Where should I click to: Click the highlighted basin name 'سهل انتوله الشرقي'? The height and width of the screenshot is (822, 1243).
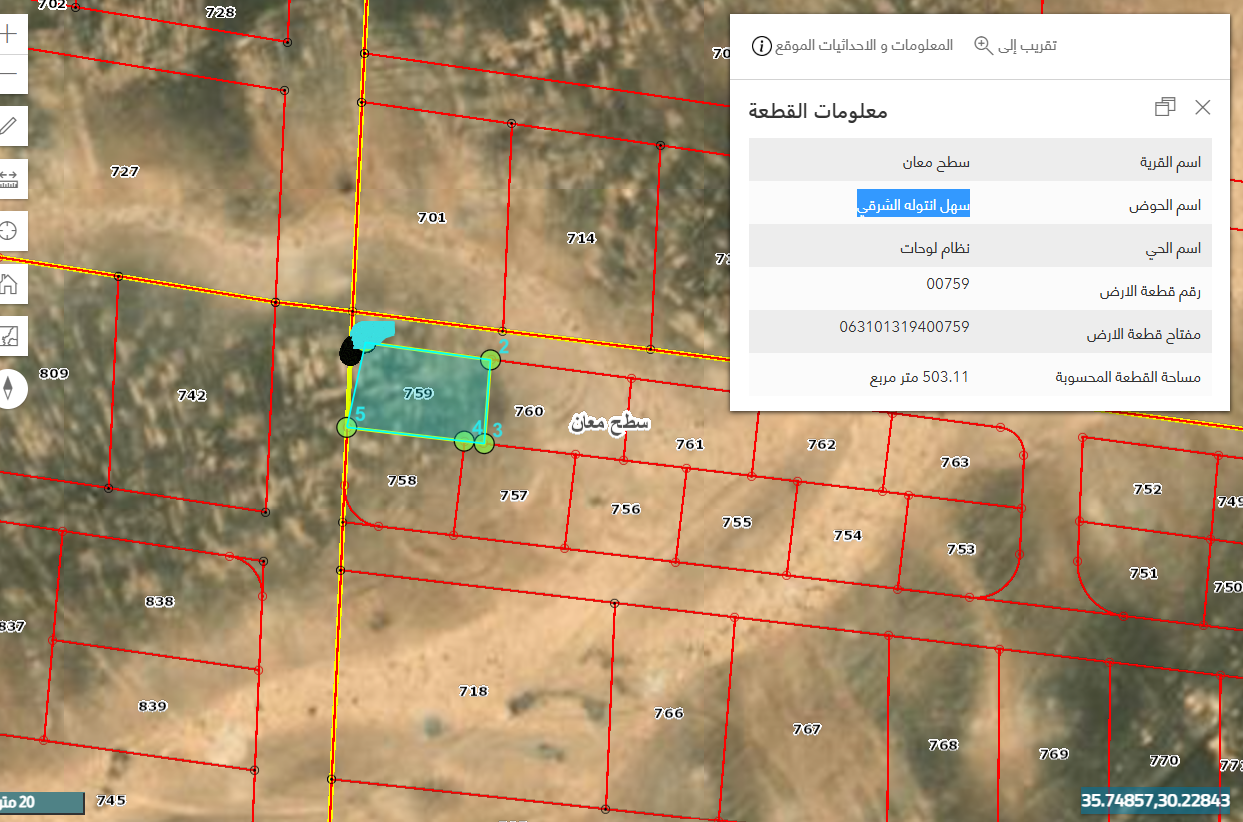coord(913,204)
